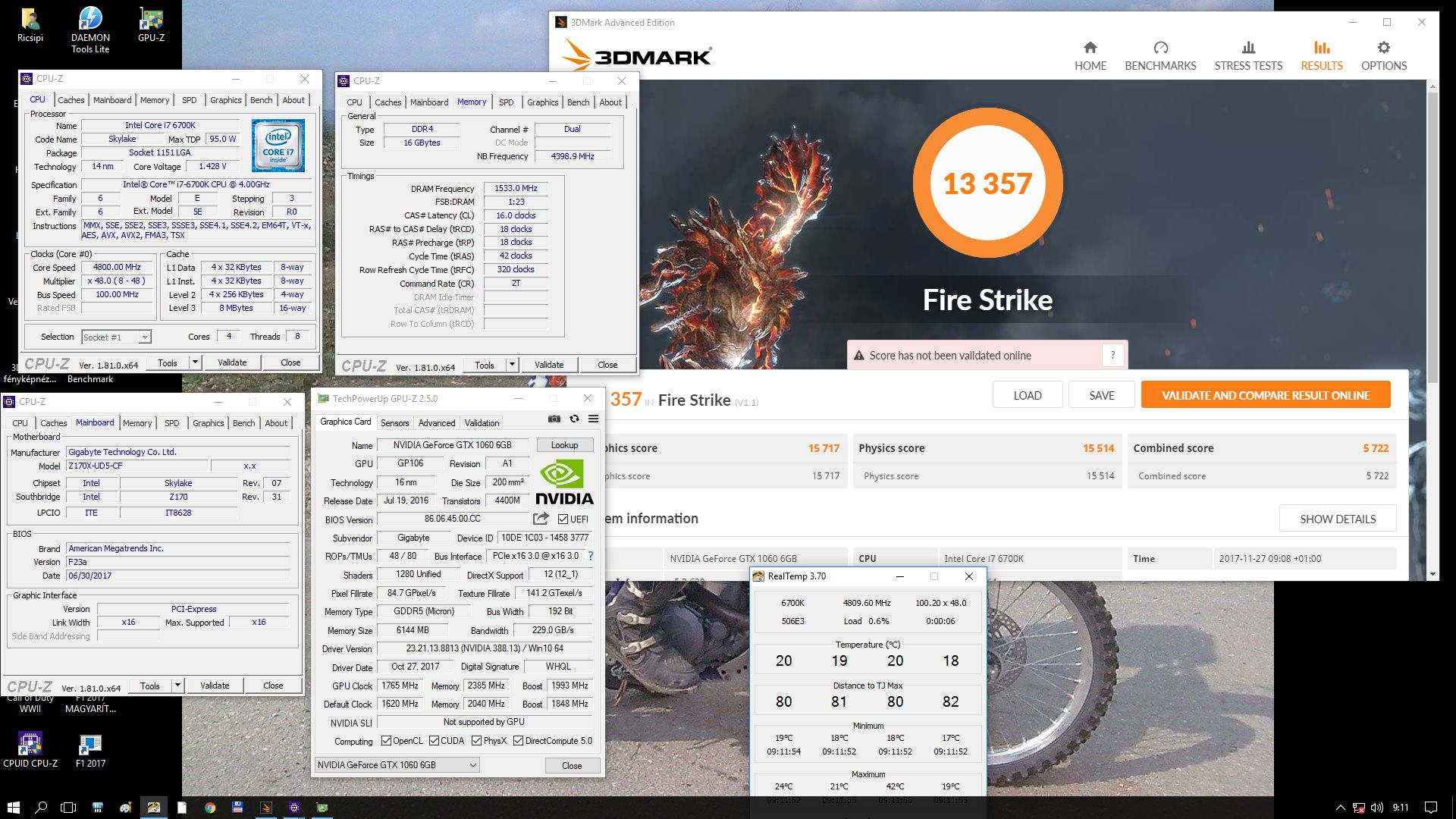Click the GPU-Z screenshot camera icon
Screen dimensions: 1456x819
pyautogui.click(x=554, y=419)
